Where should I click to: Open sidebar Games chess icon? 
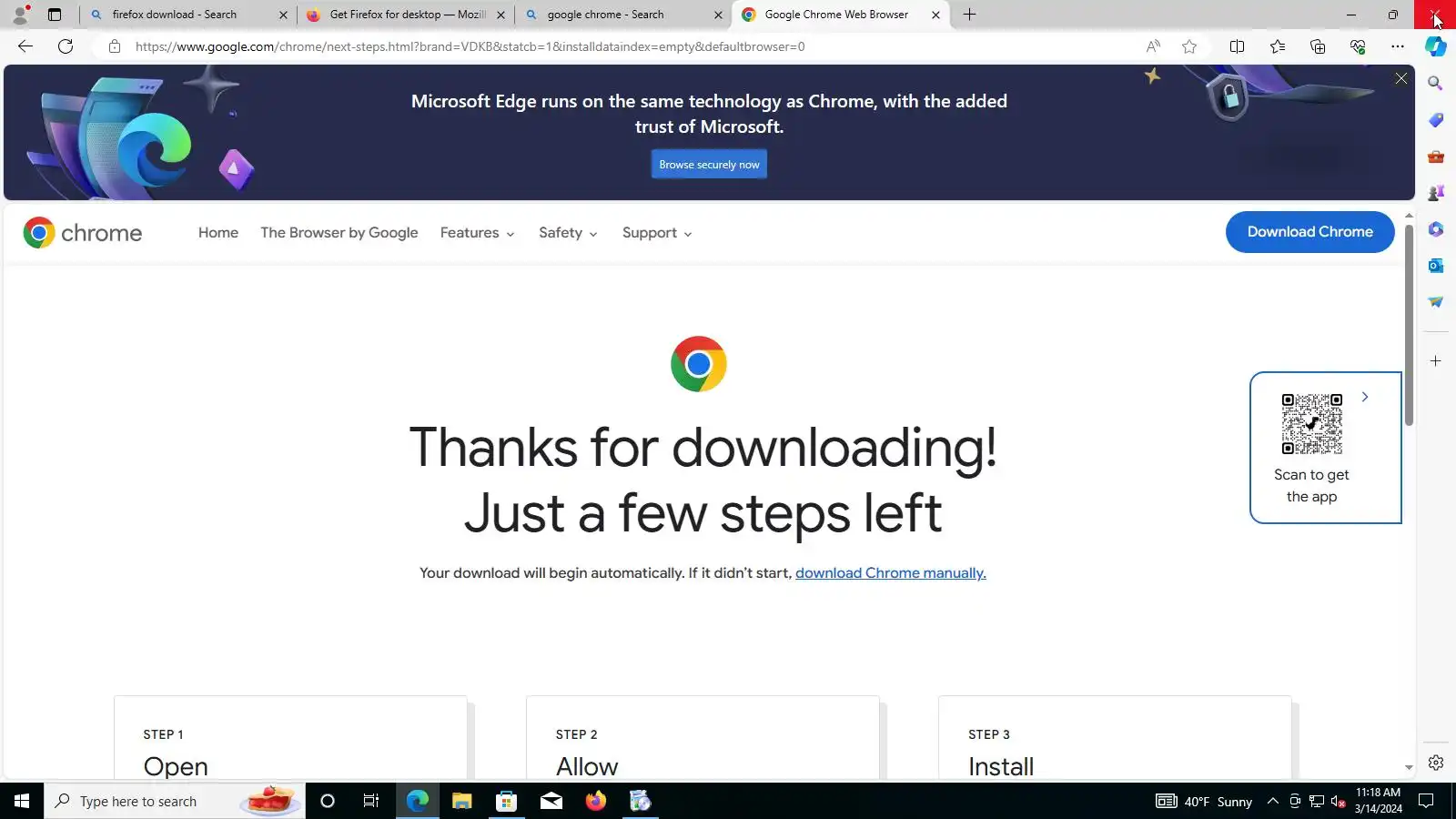tap(1436, 193)
